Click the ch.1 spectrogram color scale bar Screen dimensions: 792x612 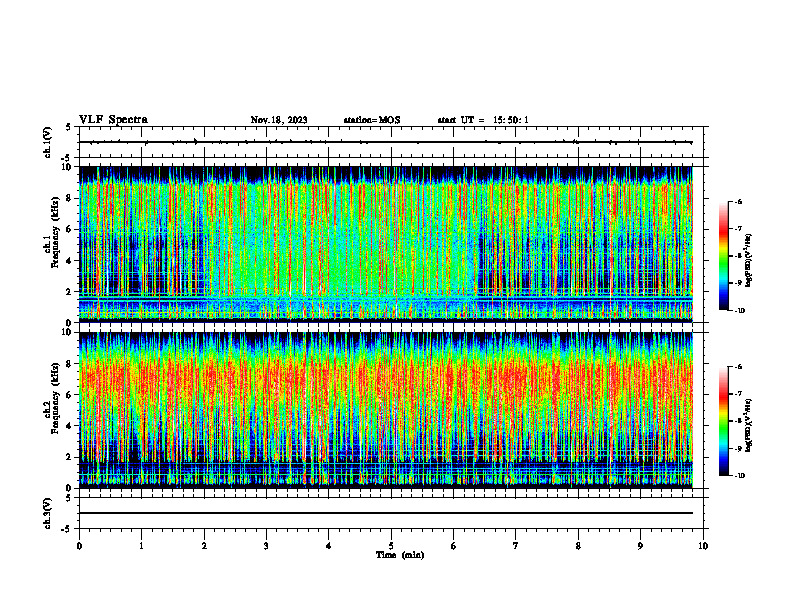[723, 256]
